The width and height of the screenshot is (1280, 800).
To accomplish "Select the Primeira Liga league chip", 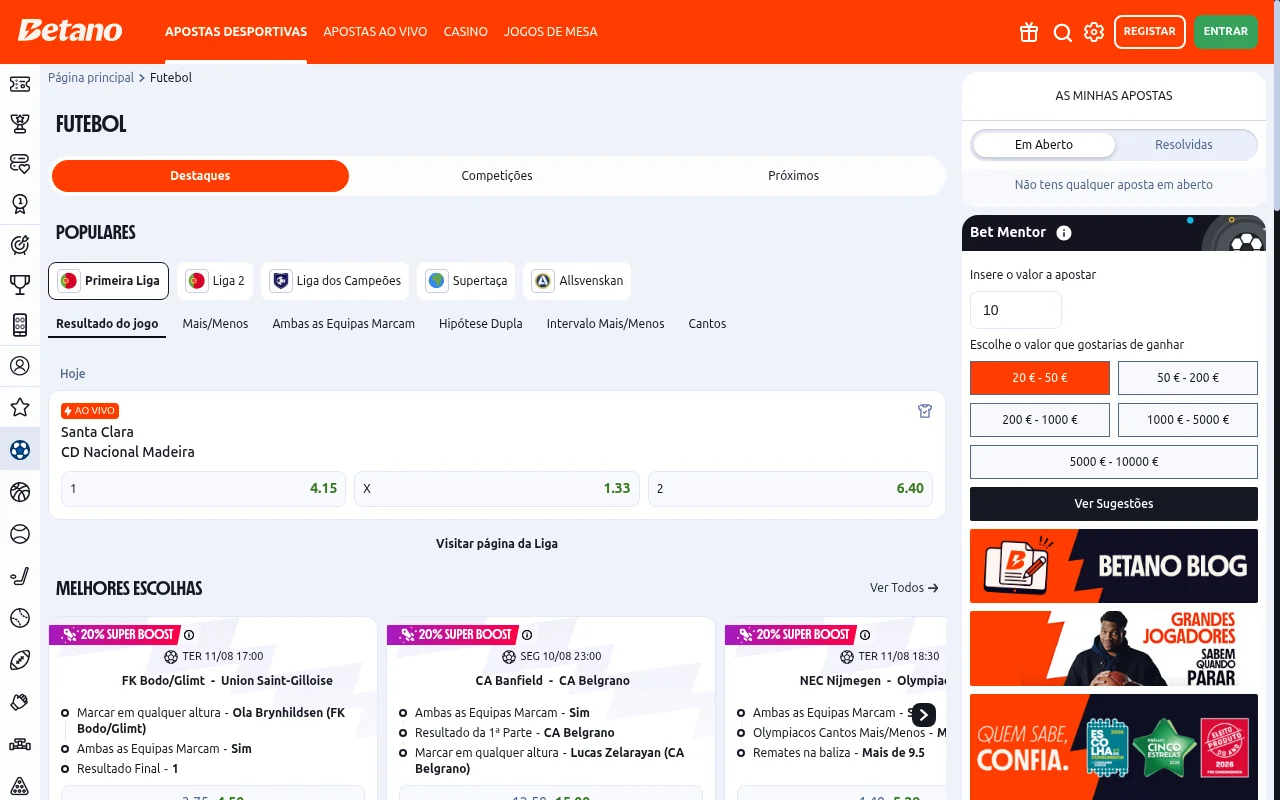I will click(x=108, y=281).
